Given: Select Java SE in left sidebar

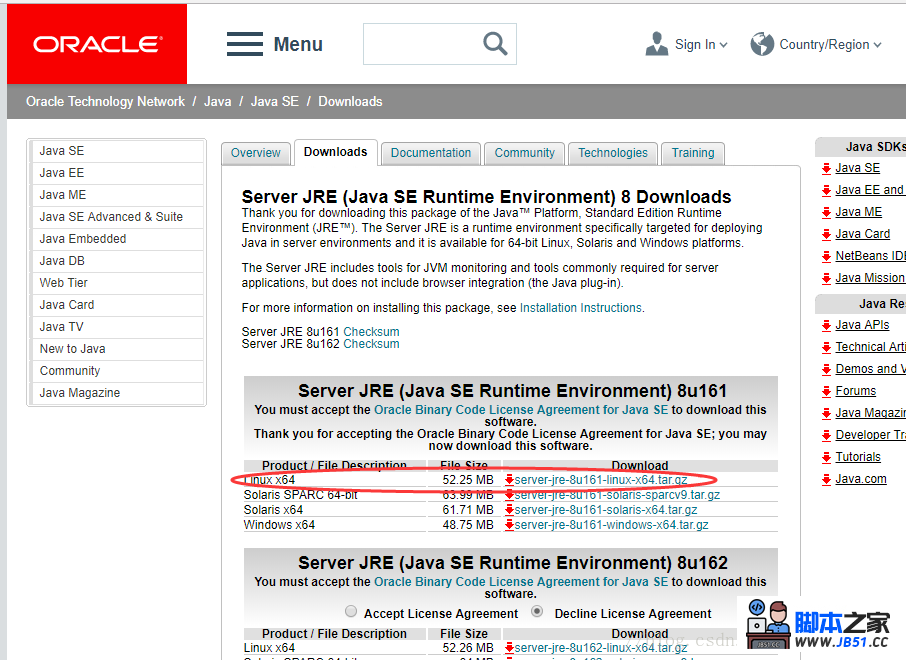Looking at the screenshot, I should click(117, 151).
